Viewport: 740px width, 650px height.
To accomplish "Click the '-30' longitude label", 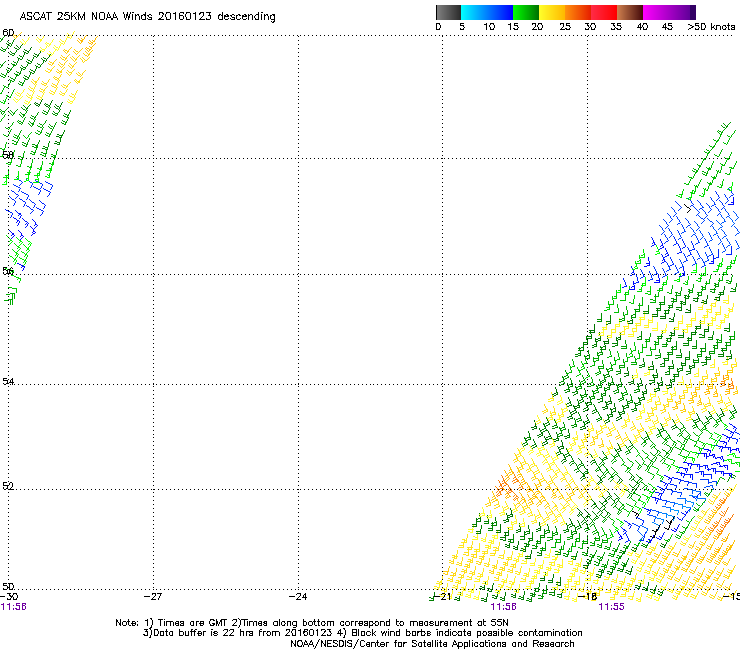I will [x=9, y=597].
